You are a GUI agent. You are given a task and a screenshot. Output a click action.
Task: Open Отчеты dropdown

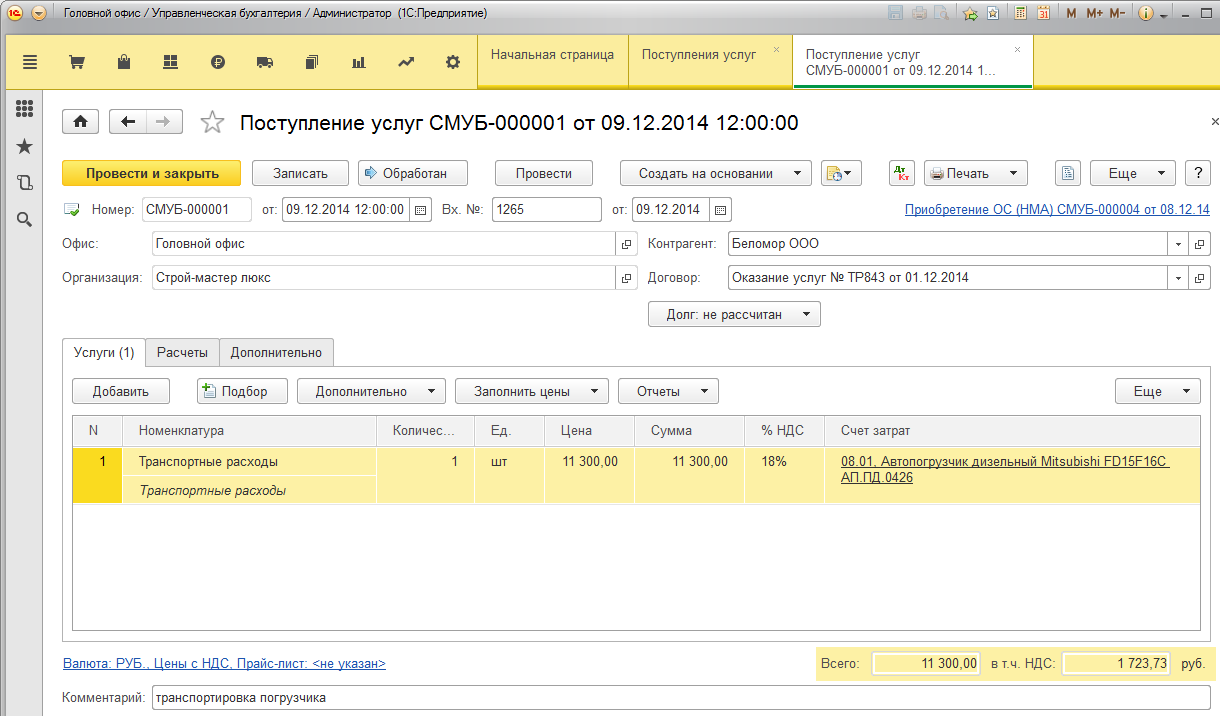pos(668,391)
